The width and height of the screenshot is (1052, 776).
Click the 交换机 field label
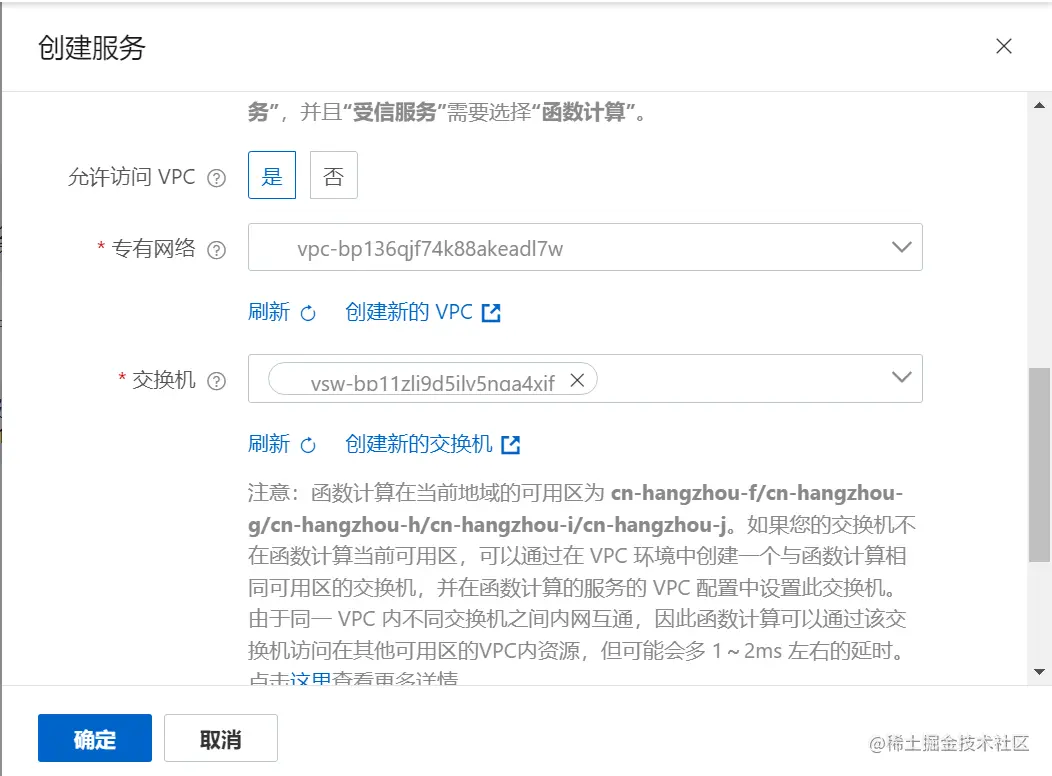(x=164, y=380)
